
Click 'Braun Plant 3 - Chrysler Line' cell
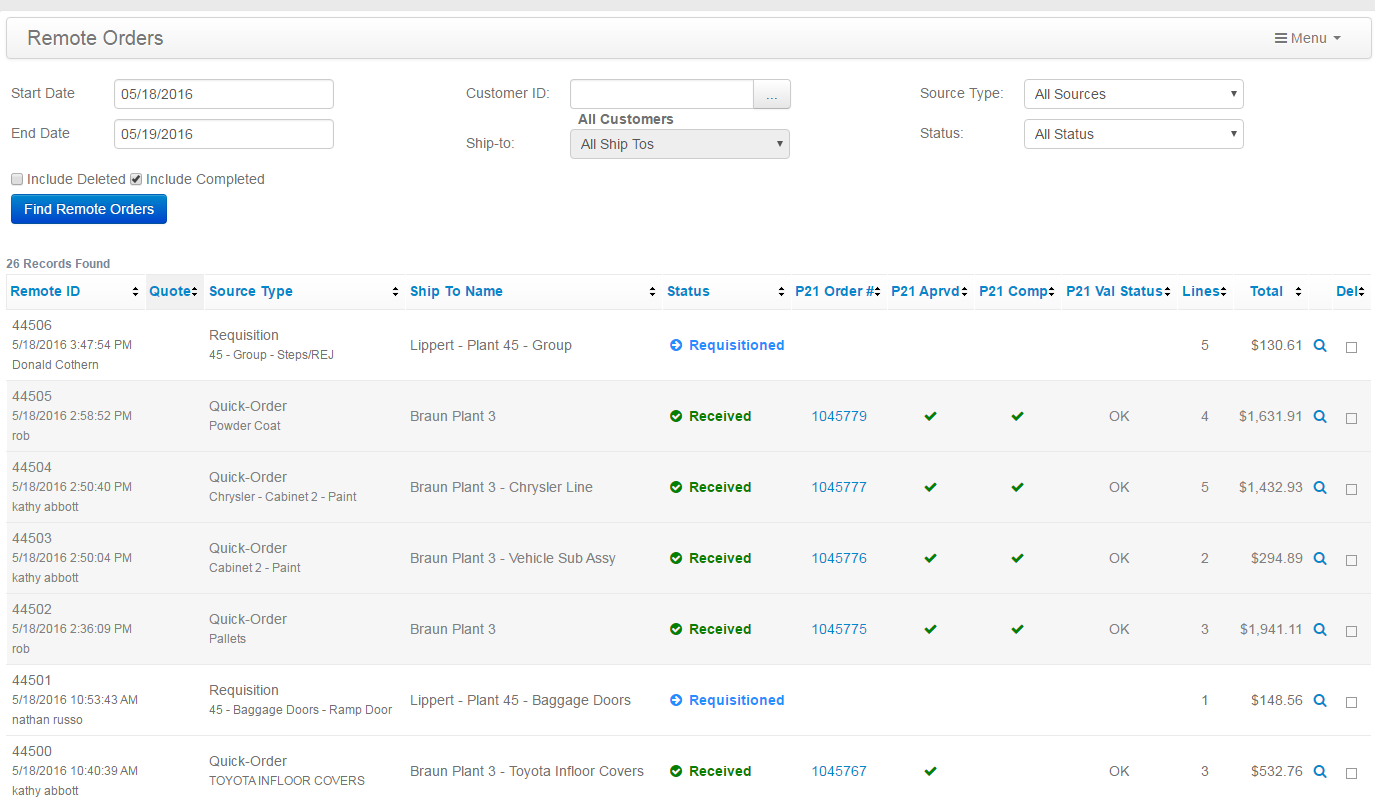501,487
